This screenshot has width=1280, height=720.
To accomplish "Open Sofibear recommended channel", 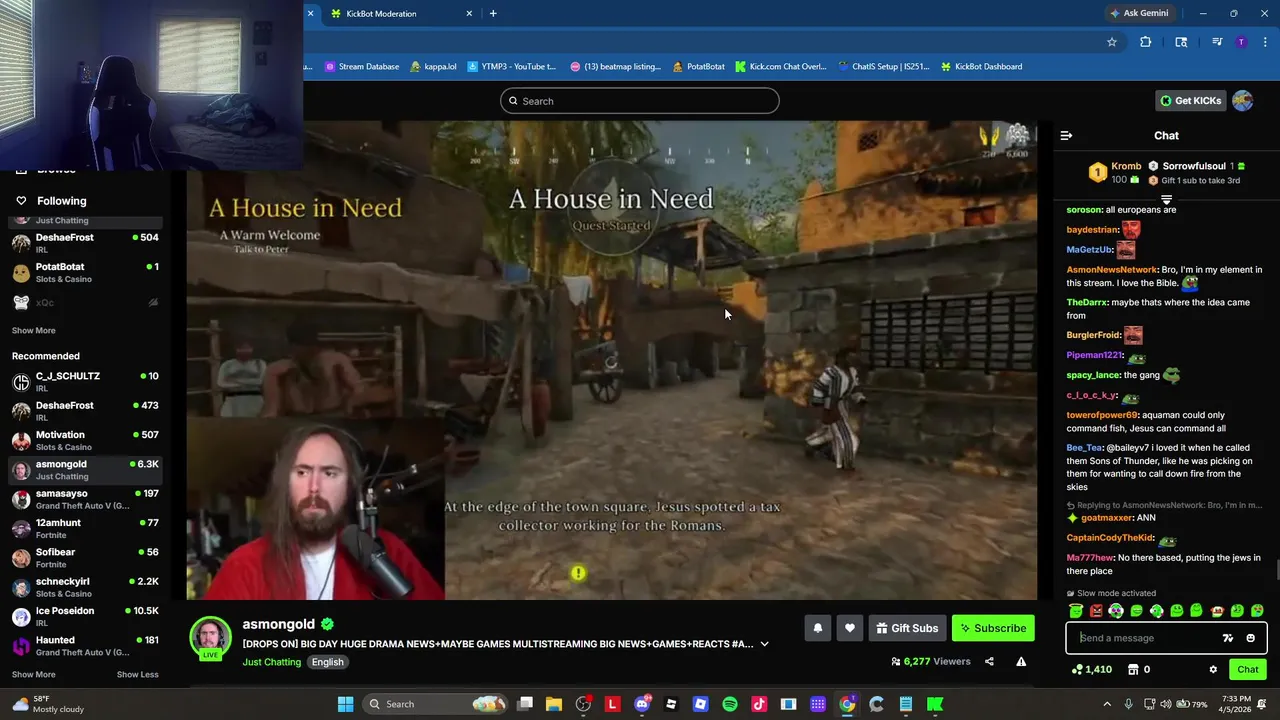I will [x=85, y=558].
